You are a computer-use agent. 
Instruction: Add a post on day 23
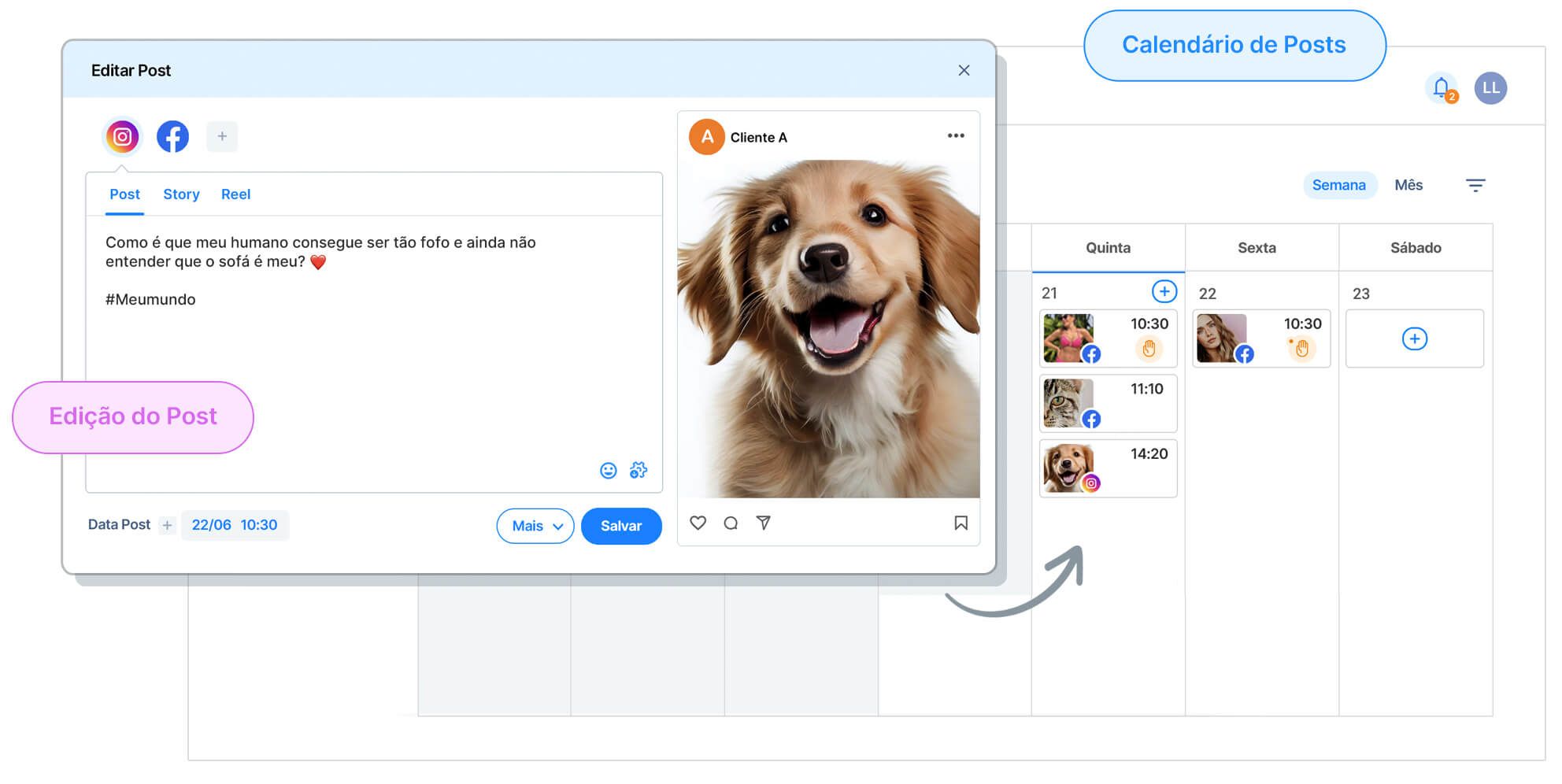pyautogui.click(x=1414, y=339)
